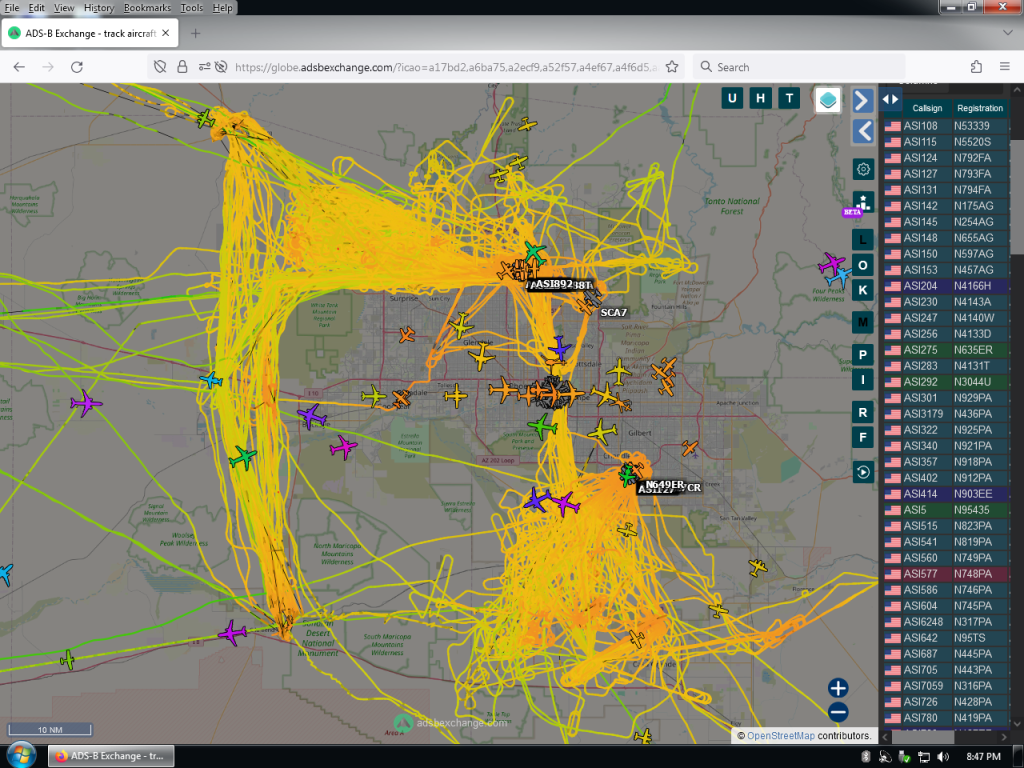Toggle the K map option button
The image size is (1024, 768).
point(863,290)
